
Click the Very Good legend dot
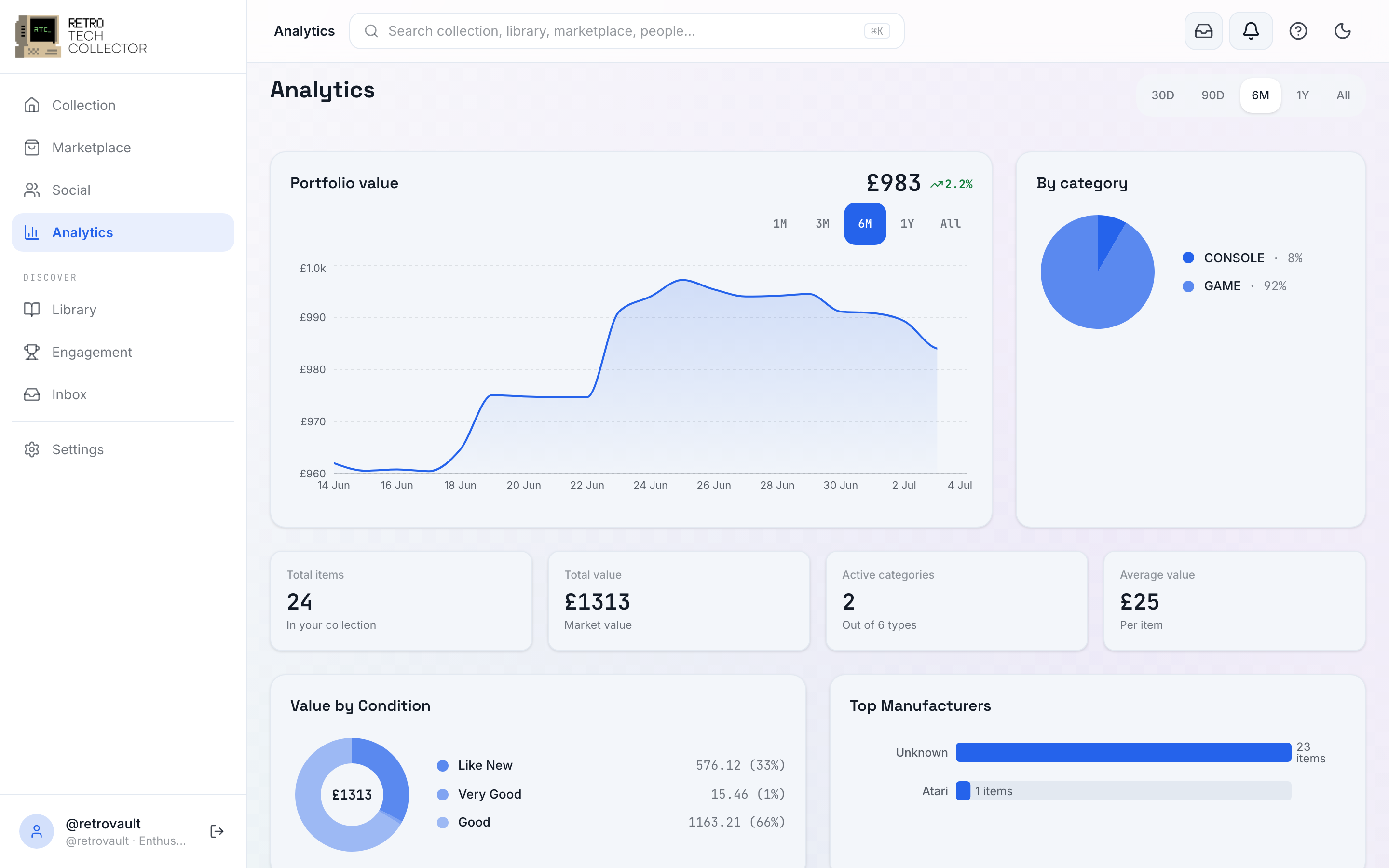point(443,794)
